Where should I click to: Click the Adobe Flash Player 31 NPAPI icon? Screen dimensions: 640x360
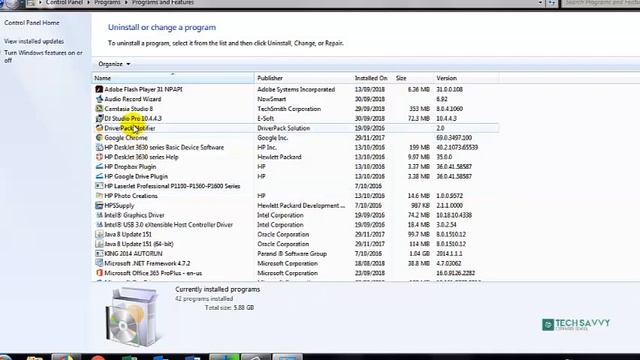point(99,89)
